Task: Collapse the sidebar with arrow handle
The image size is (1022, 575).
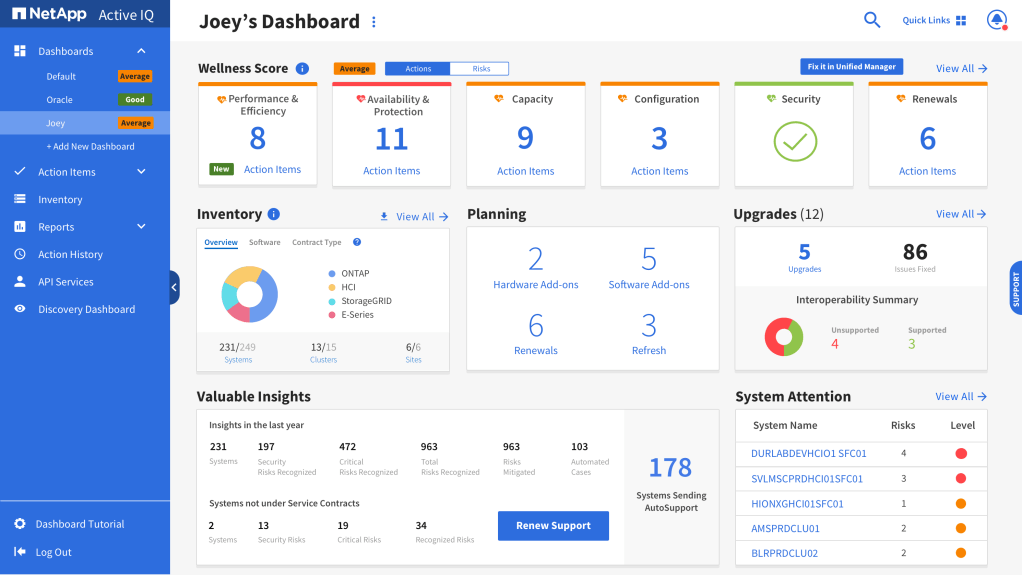Action: (x=174, y=287)
